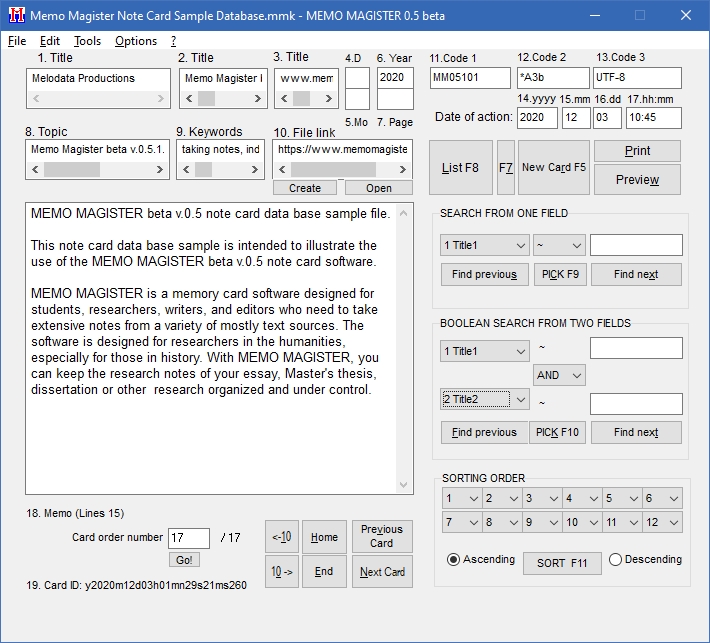Click the Preview button

click(x=637, y=179)
